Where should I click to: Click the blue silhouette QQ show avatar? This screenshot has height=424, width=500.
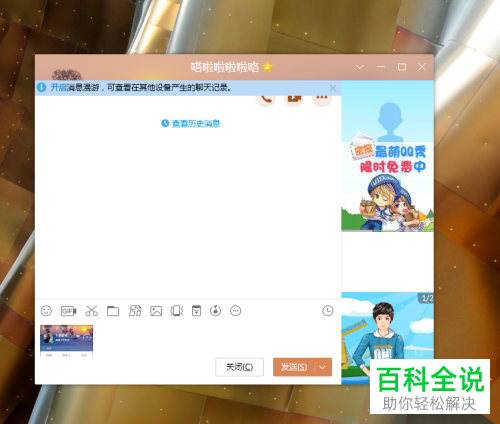pos(390,122)
